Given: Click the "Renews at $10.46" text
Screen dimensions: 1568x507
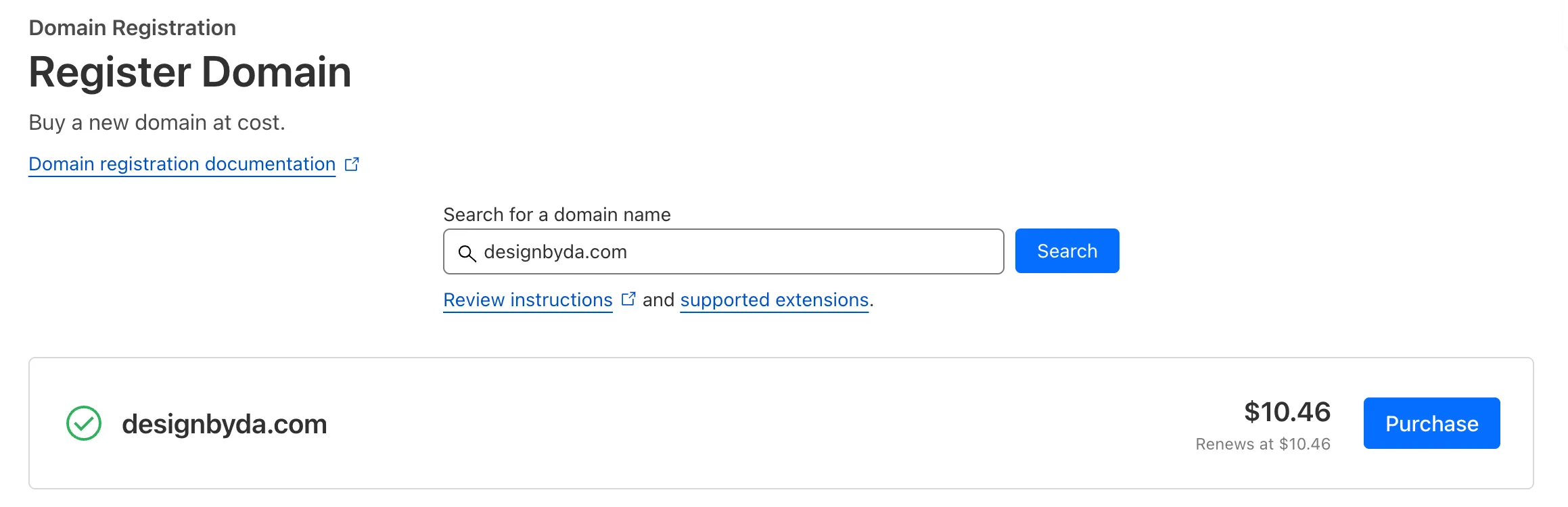Looking at the screenshot, I should 1263,444.
